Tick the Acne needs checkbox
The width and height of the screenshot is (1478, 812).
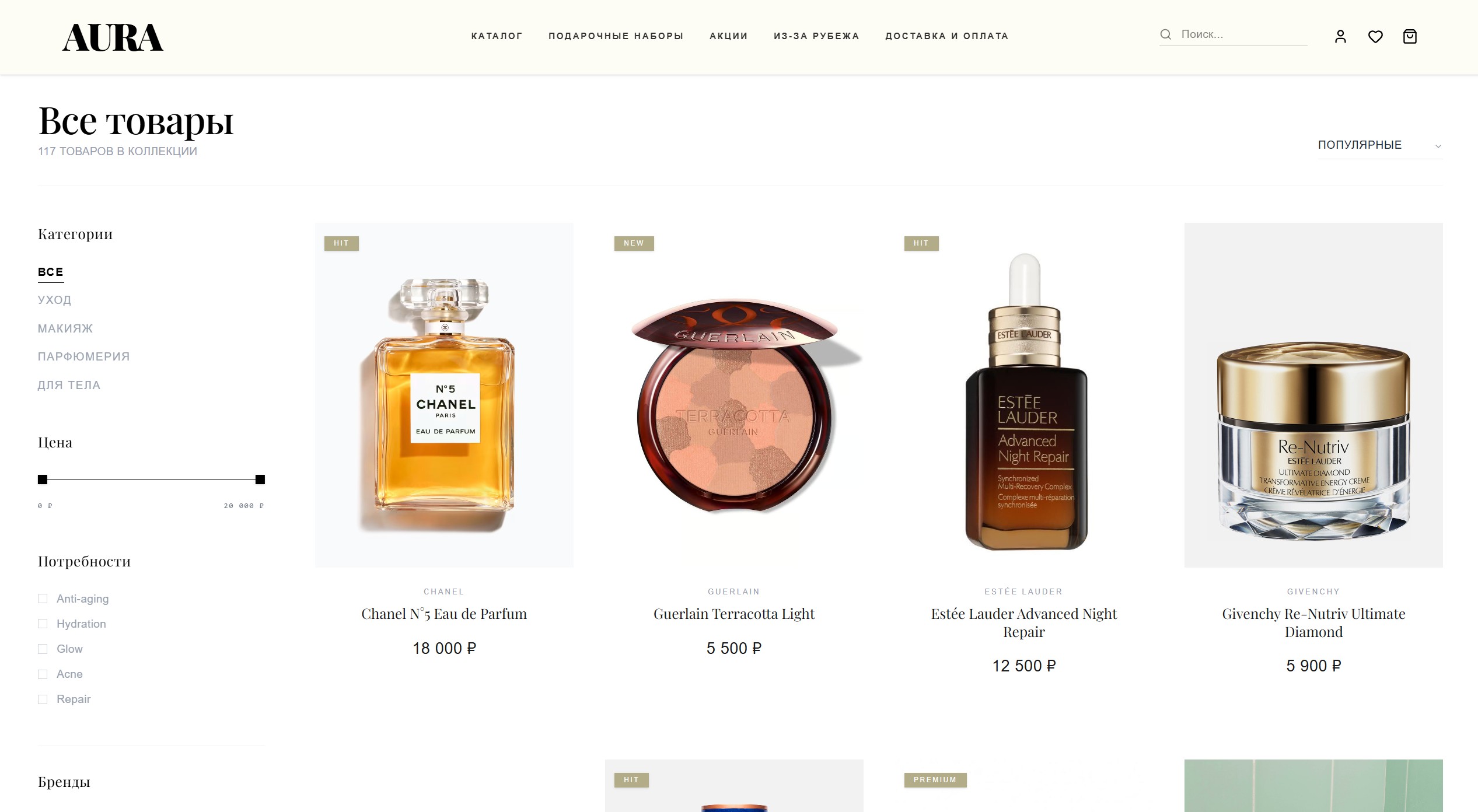pyautogui.click(x=43, y=674)
